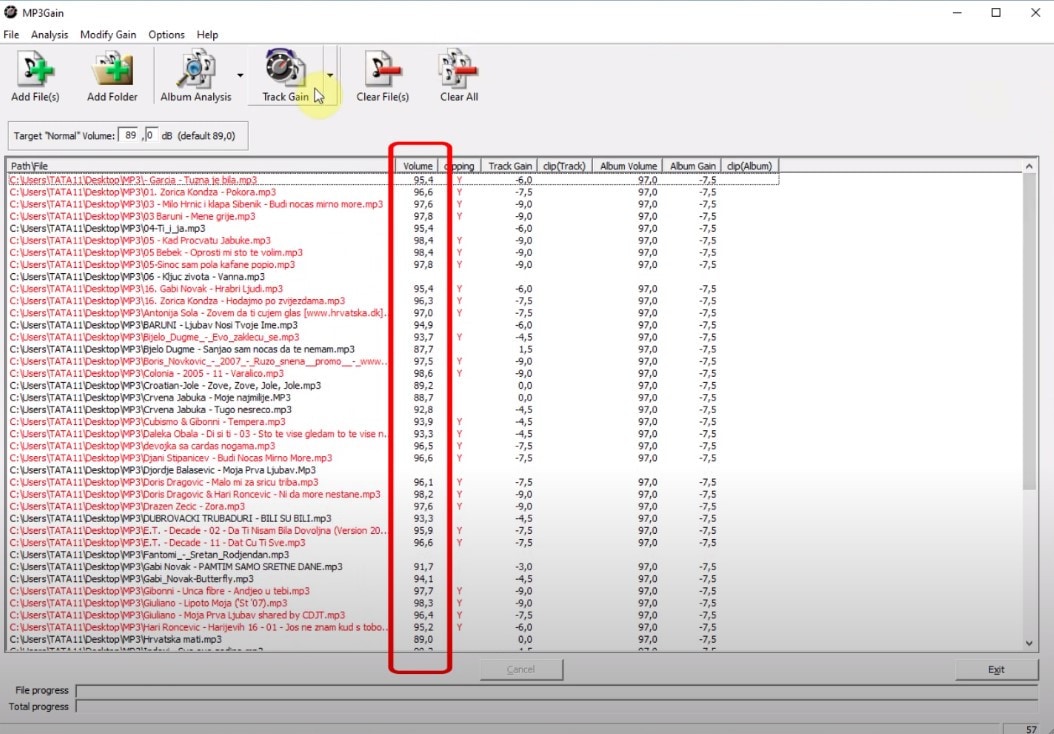Sort by Volume column header

[416, 166]
